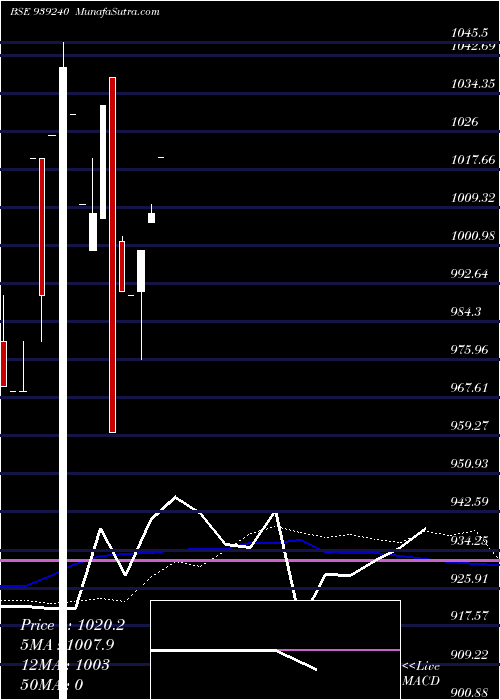
Task: Click the tallest red candlestick body
Action: (x=112, y=255)
